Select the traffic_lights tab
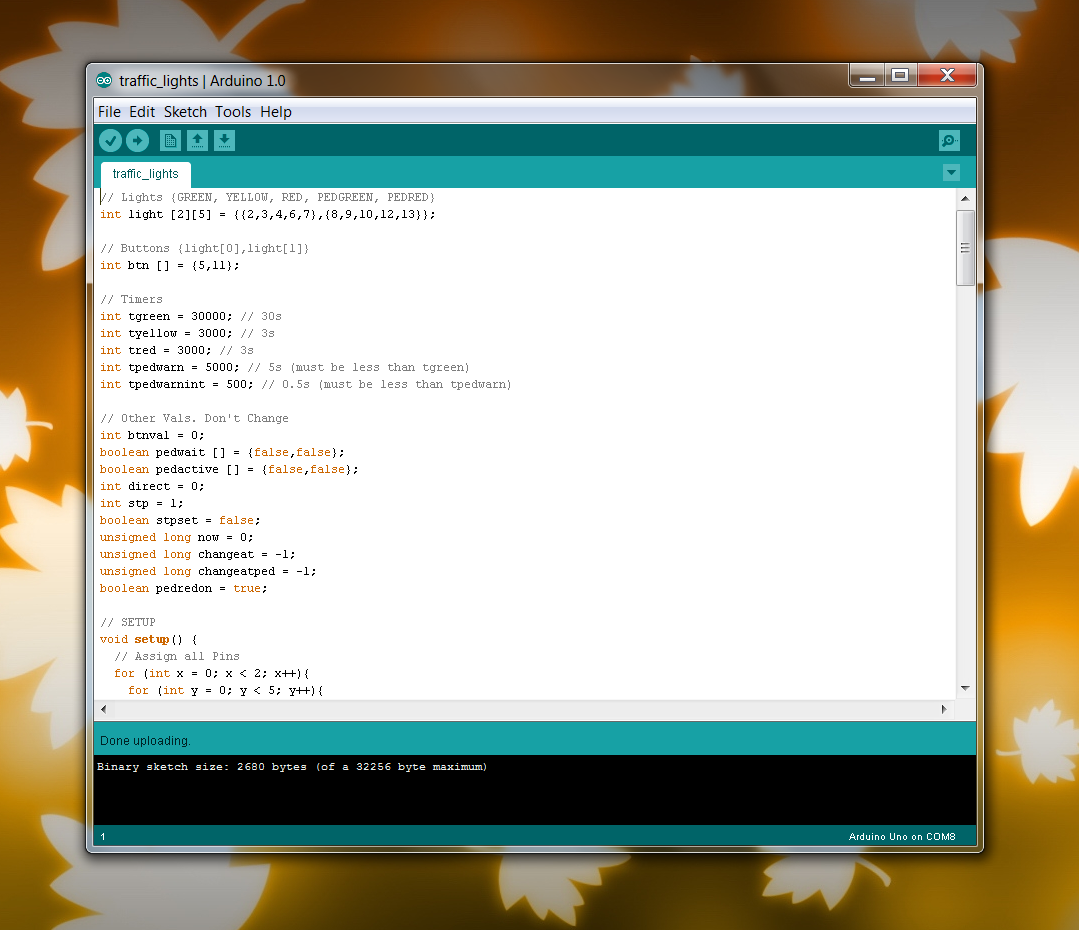This screenshot has height=930, width=1079. (x=145, y=174)
